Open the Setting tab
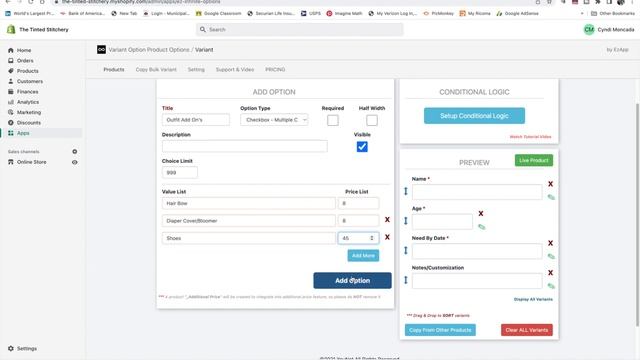Image resolution: width=640 pixels, height=360 pixels. click(x=196, y=70)
